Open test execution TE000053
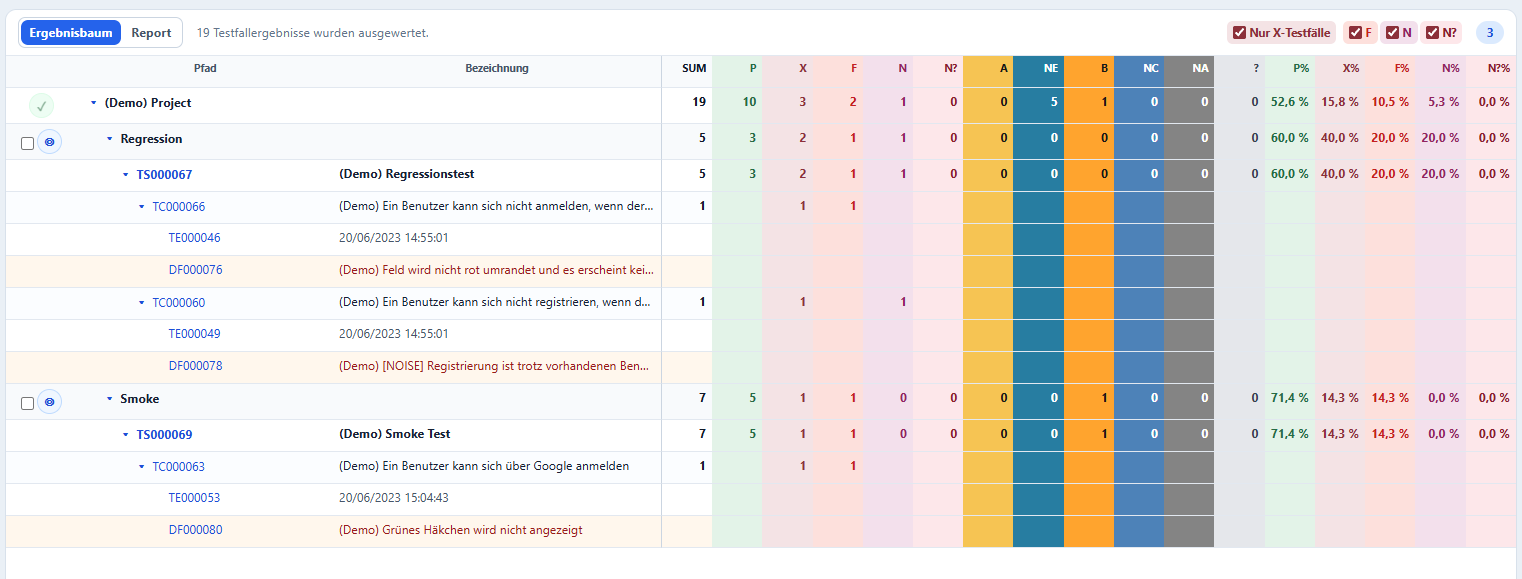1522x579 pixels. 195,498
